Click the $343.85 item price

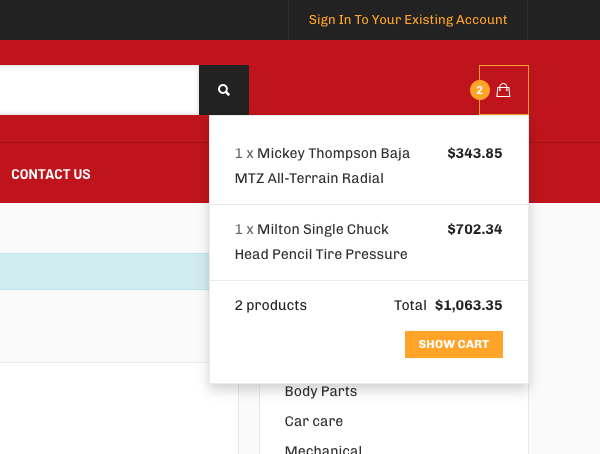pyautogui.click(x=474, y=154)
